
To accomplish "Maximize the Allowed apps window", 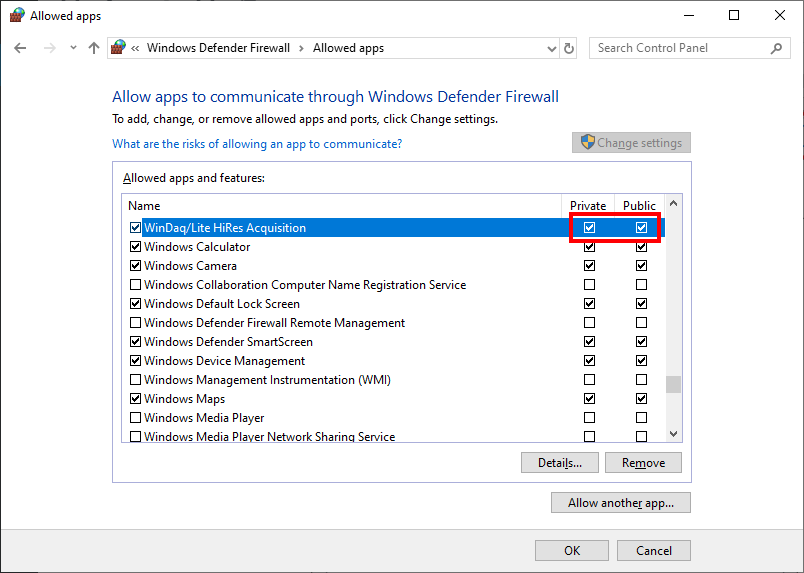I will 734,15.
